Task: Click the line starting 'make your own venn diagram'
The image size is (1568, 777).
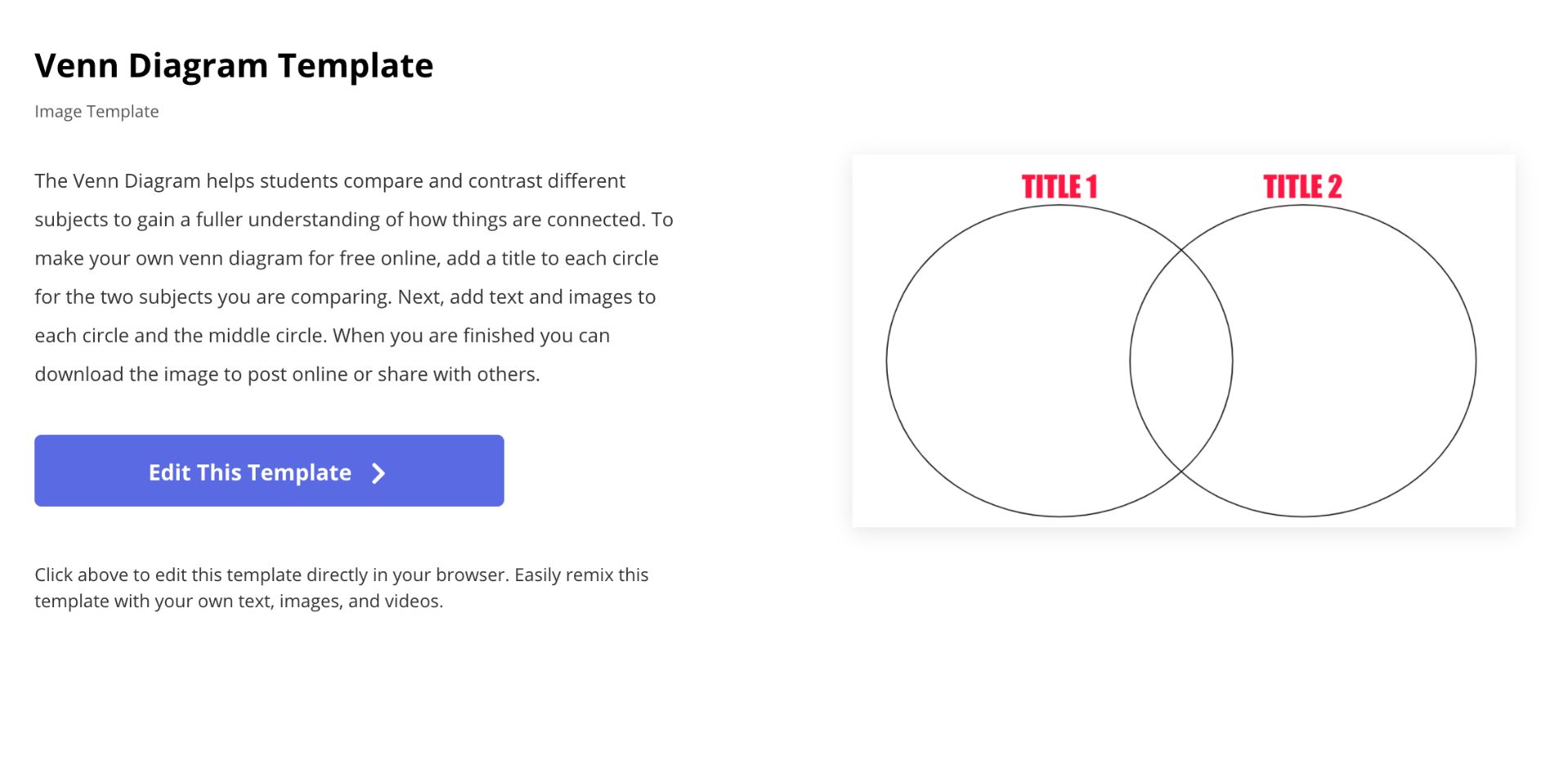Action: click(x=346, y=259)
